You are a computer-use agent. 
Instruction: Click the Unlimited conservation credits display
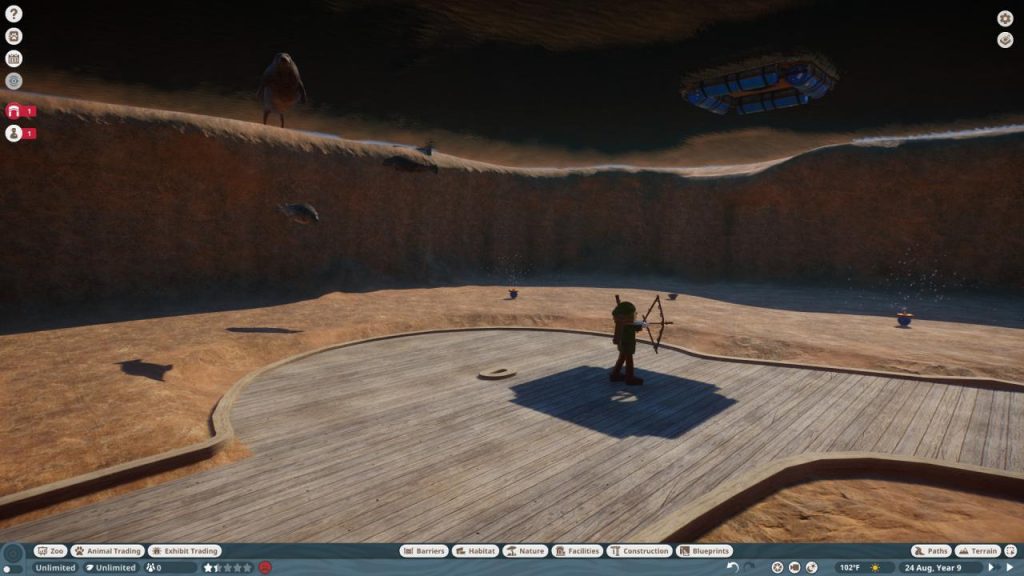[111, 568]
